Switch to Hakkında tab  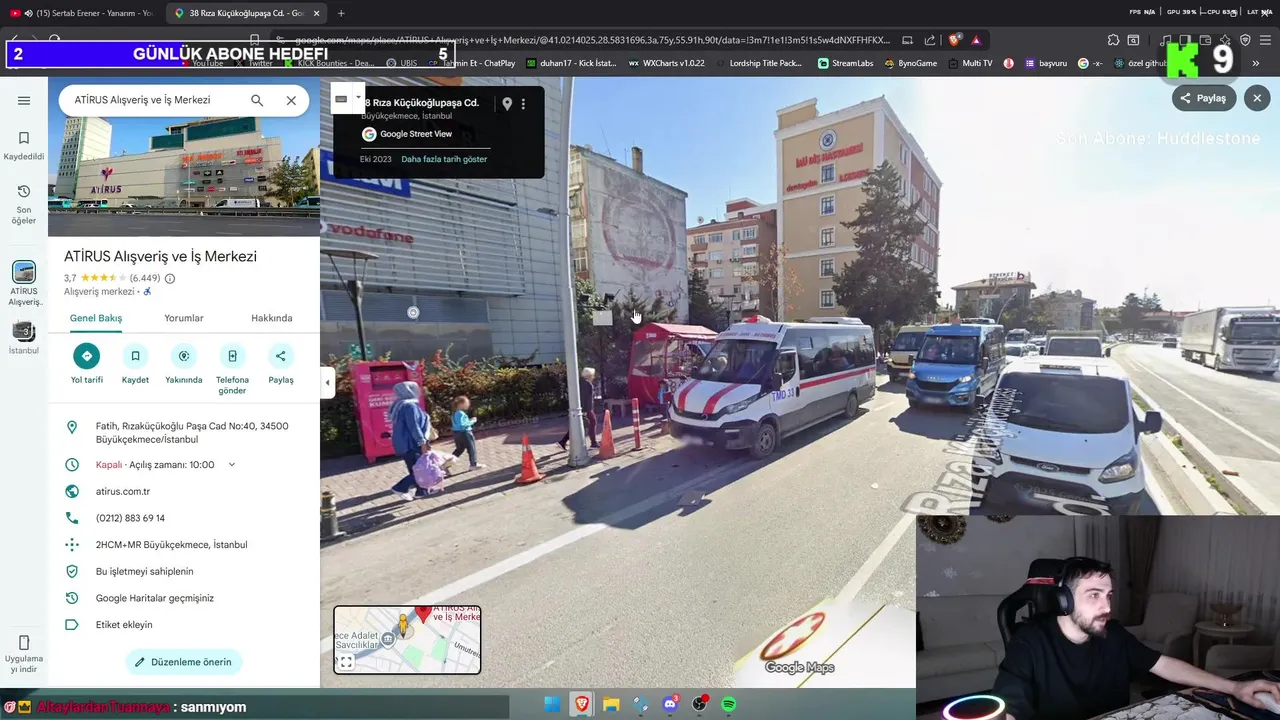pyautogui.click(x=272, y=318)
